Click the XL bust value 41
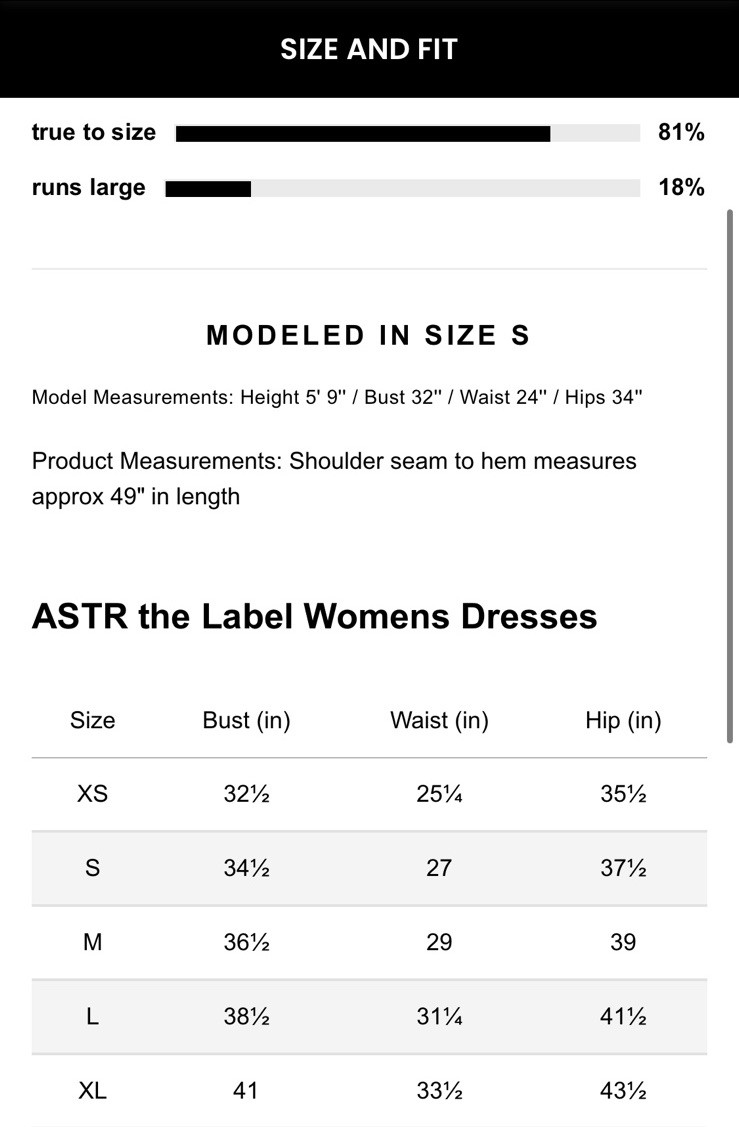Screen dimensions: 739x1127 [246, 1090]
